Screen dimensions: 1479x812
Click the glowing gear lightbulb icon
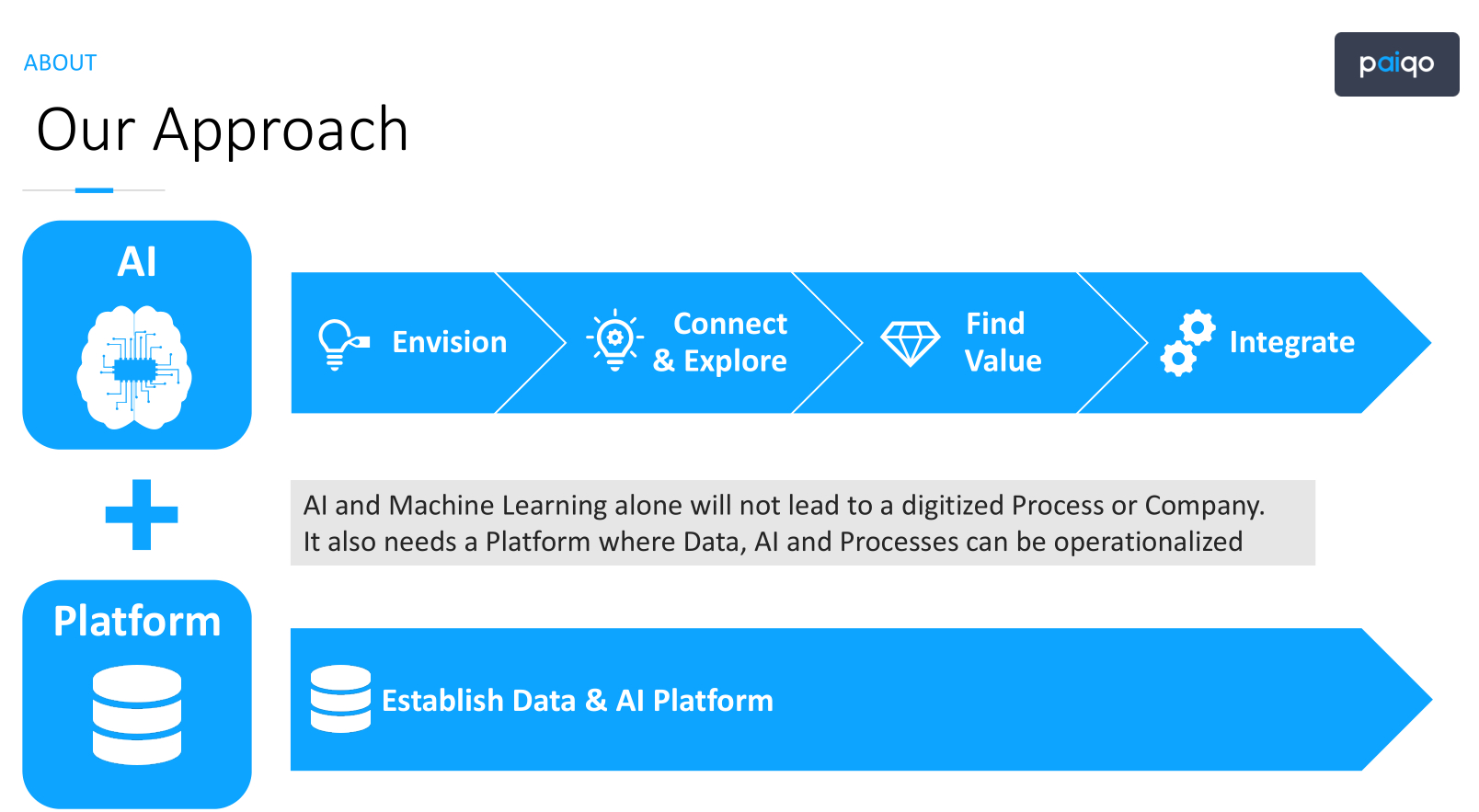(614, 340)
